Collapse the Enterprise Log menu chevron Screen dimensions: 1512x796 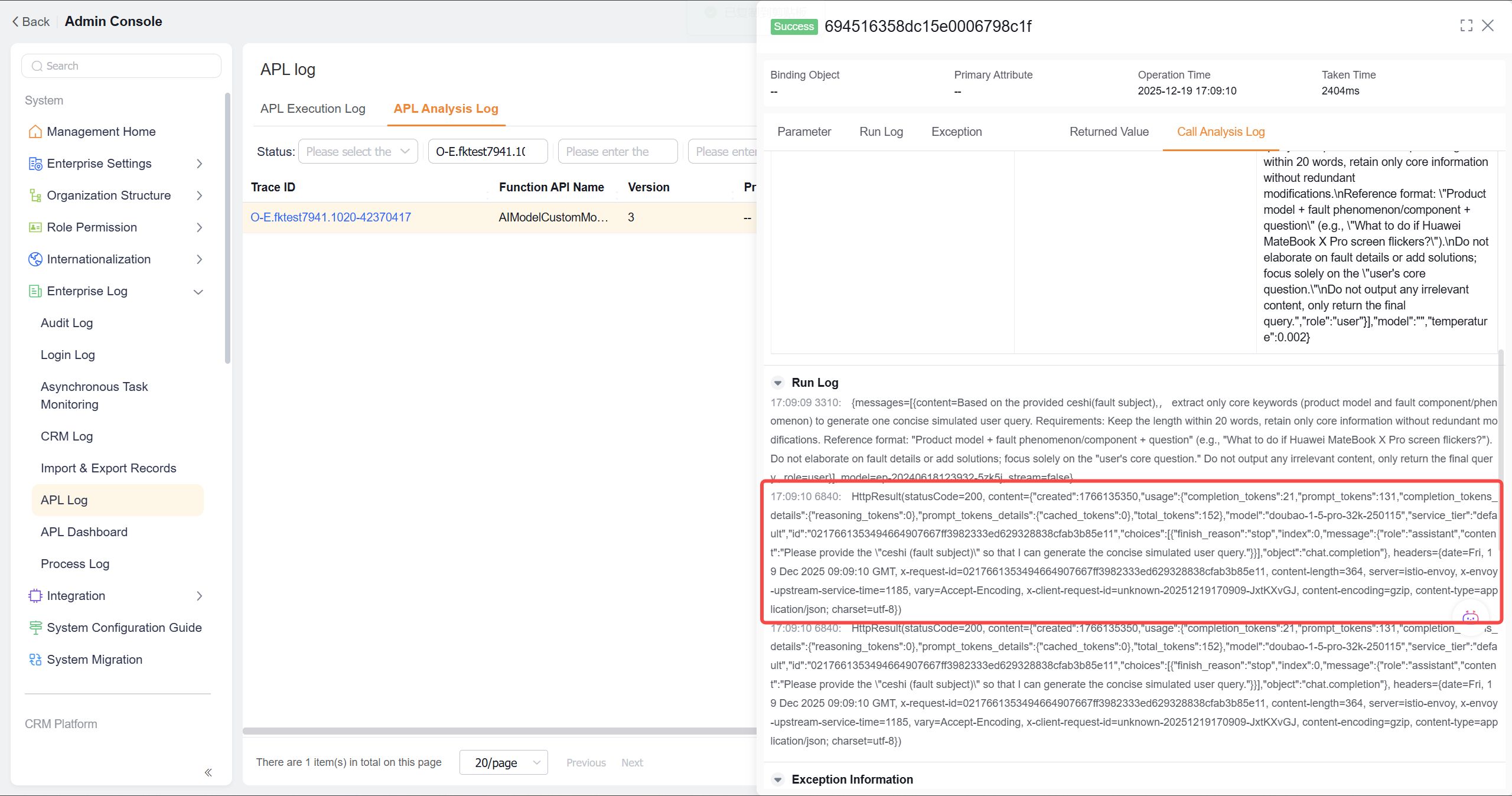click(198, 292)
